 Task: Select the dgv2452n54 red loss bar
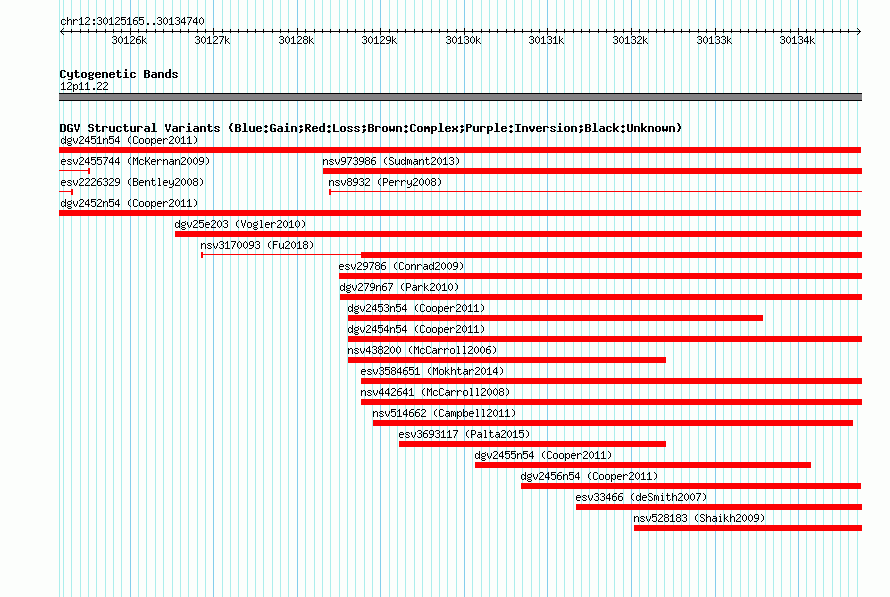pos(460,213)
